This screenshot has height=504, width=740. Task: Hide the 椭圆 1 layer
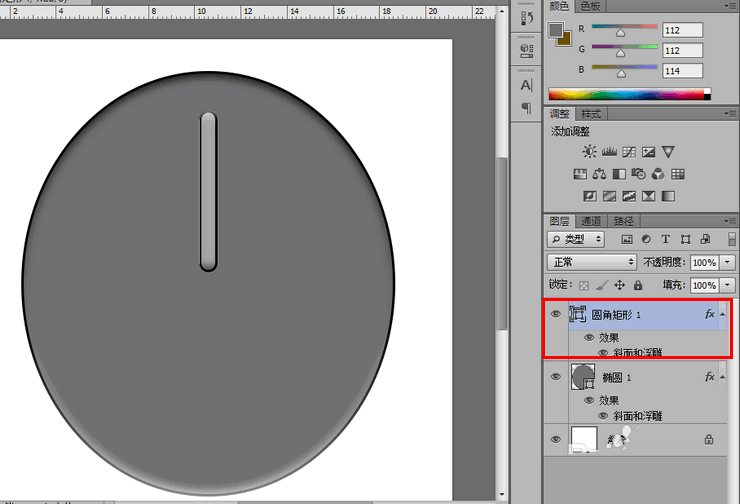coord(556,377)
